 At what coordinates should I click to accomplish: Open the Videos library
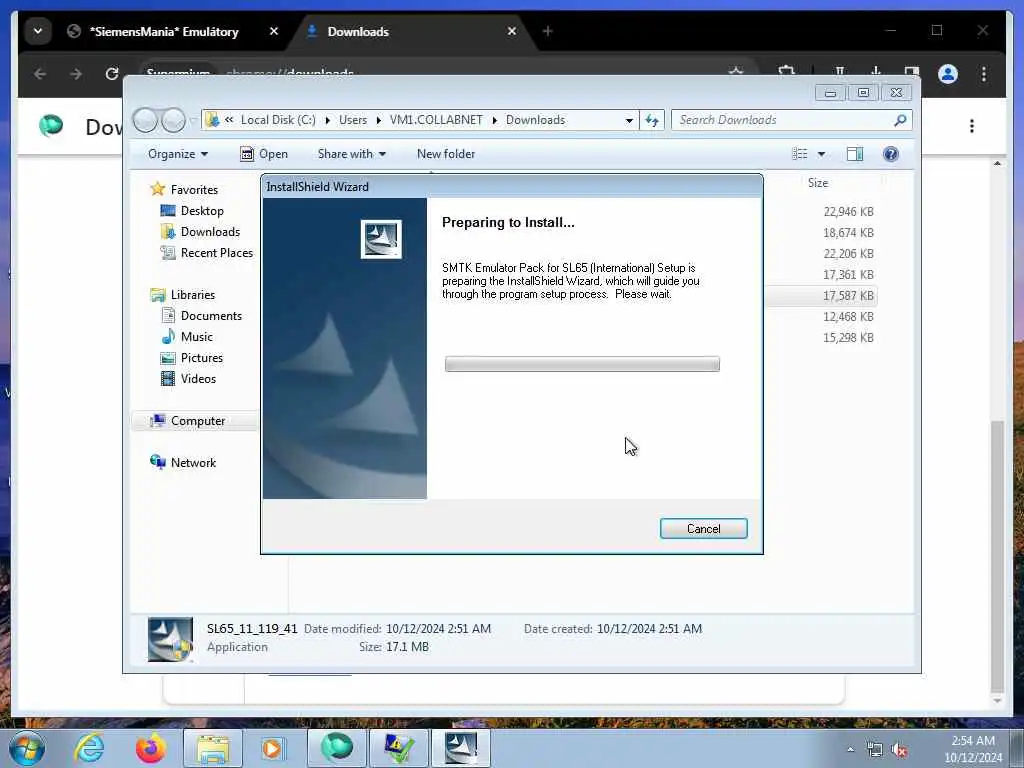(x=198, y=379)
